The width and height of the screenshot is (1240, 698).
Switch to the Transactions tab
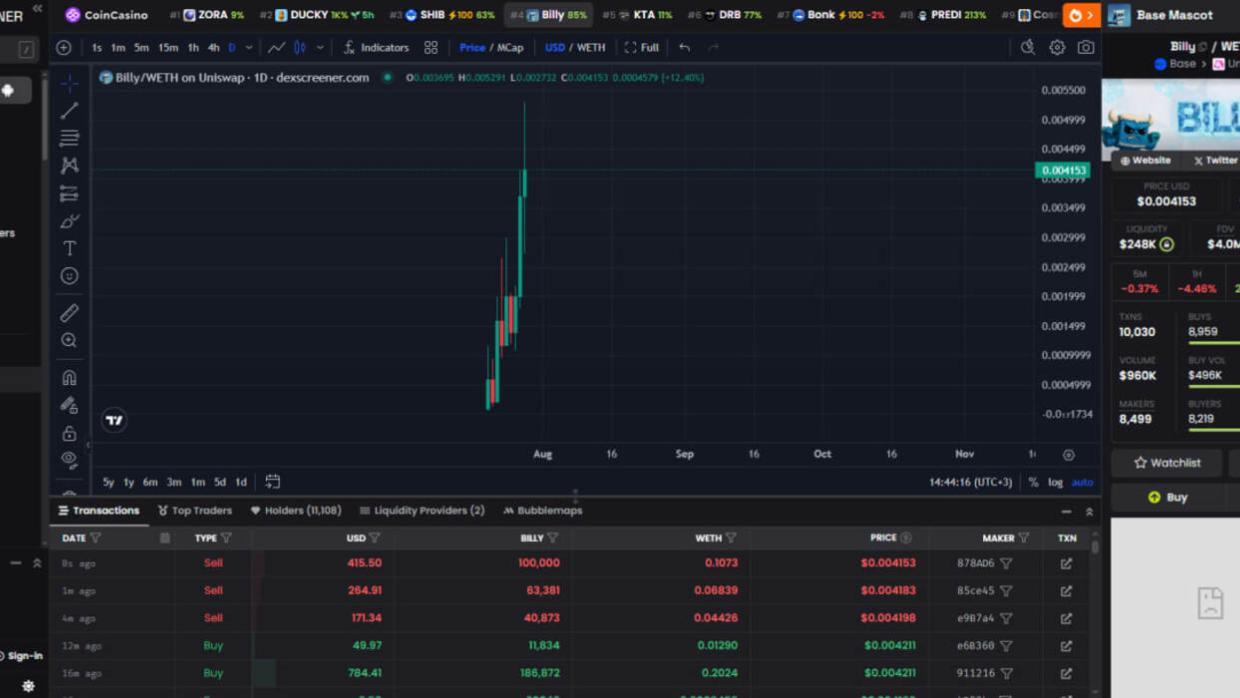[98, 511]
